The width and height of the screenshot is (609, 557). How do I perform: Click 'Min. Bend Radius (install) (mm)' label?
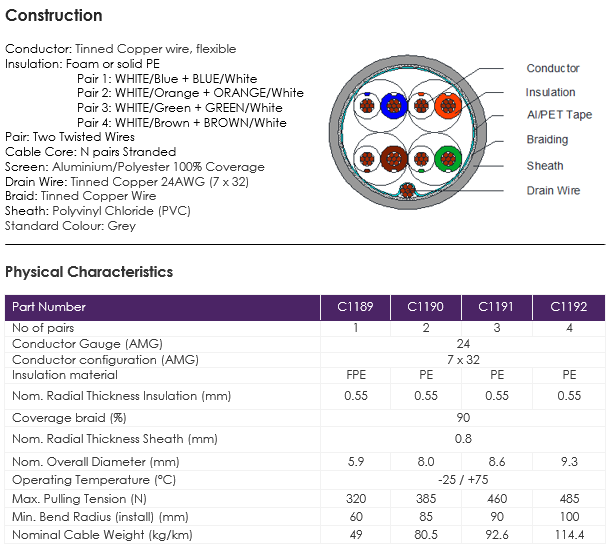(100, 517)
